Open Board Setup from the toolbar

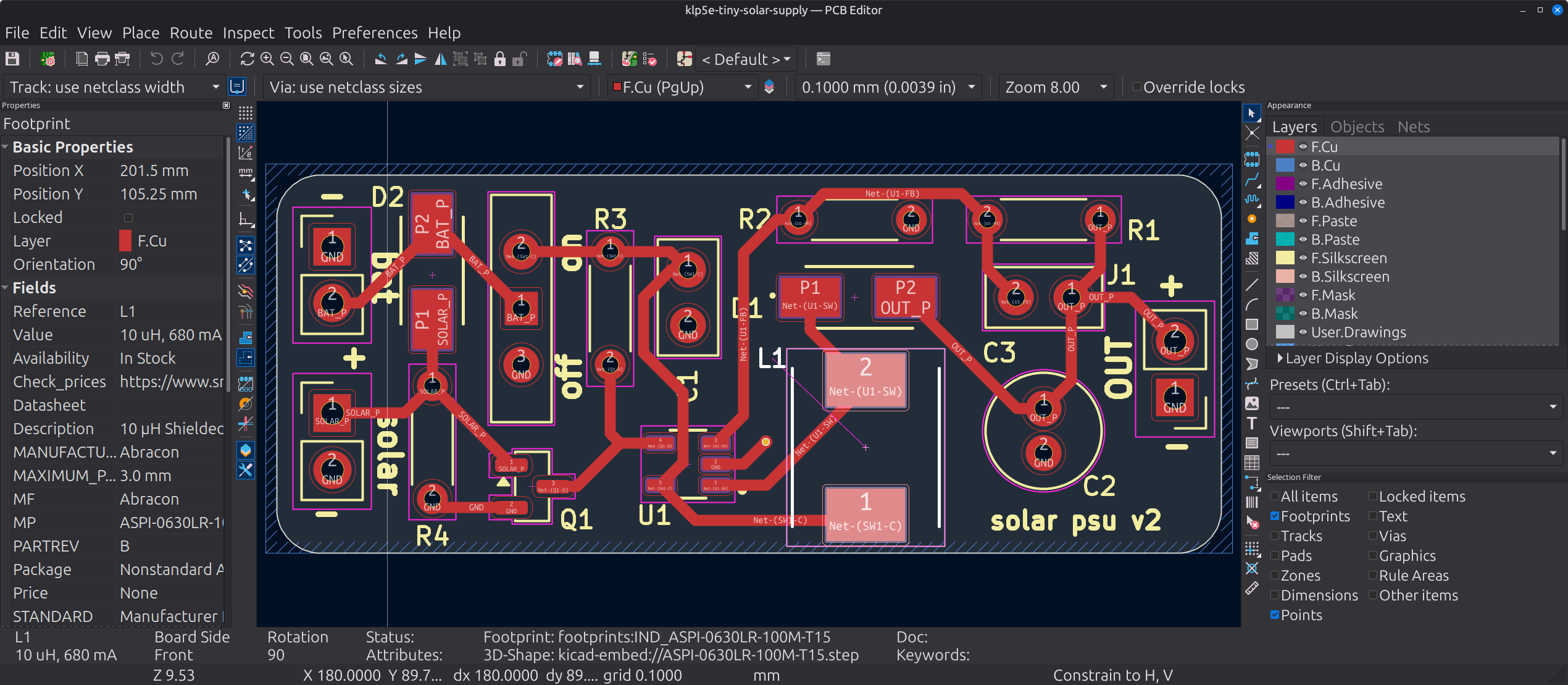48,59
